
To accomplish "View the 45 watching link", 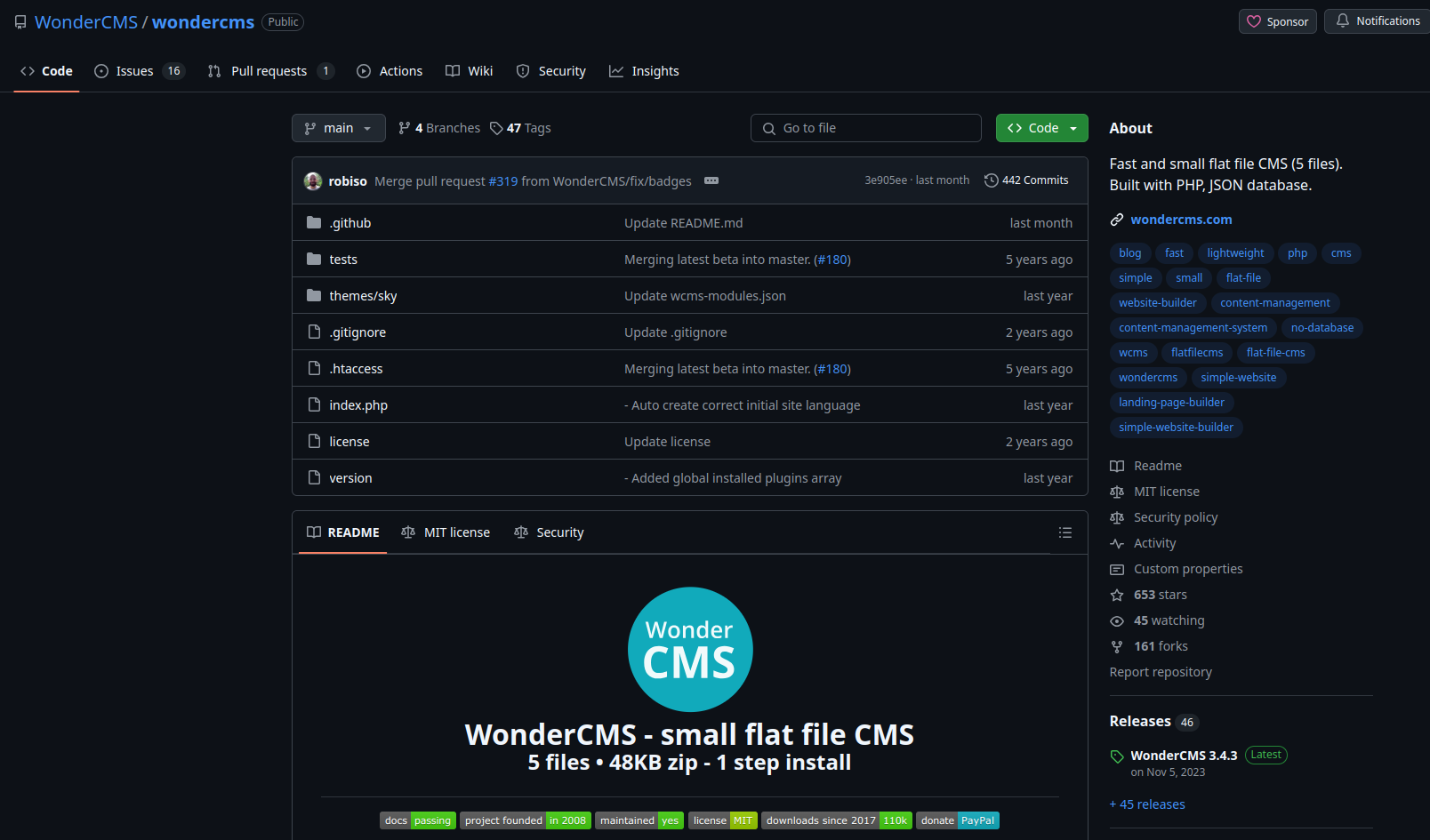I will pos(1157,620).
